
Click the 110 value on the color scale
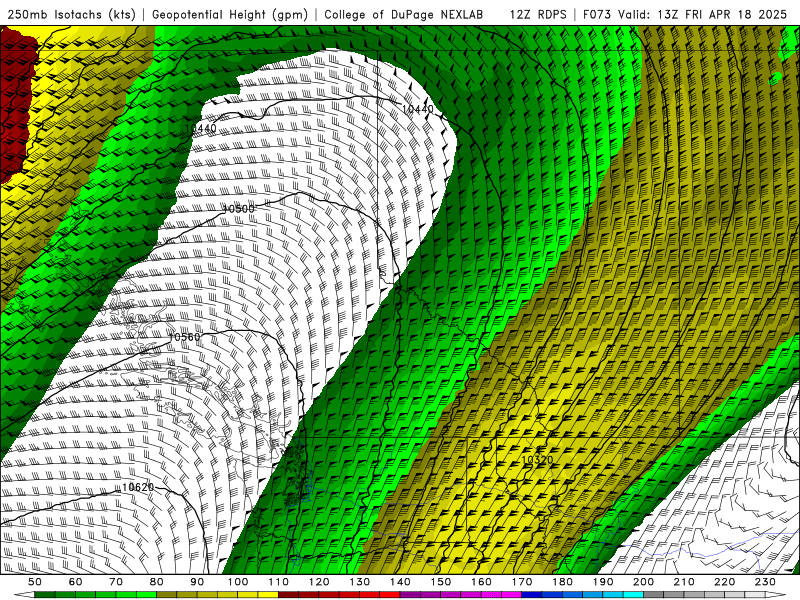point(279,582)
